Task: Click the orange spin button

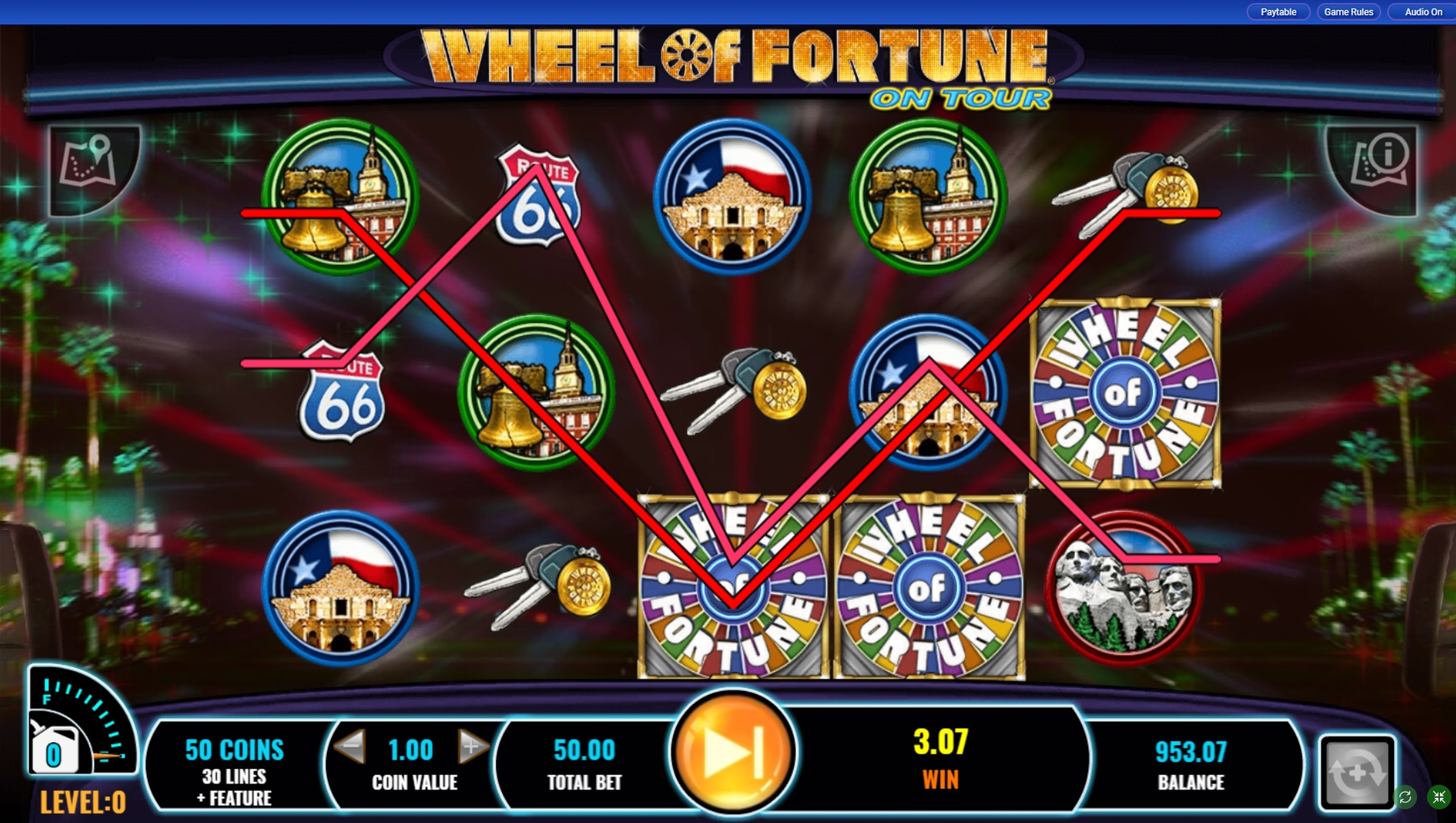Action: 733,753
